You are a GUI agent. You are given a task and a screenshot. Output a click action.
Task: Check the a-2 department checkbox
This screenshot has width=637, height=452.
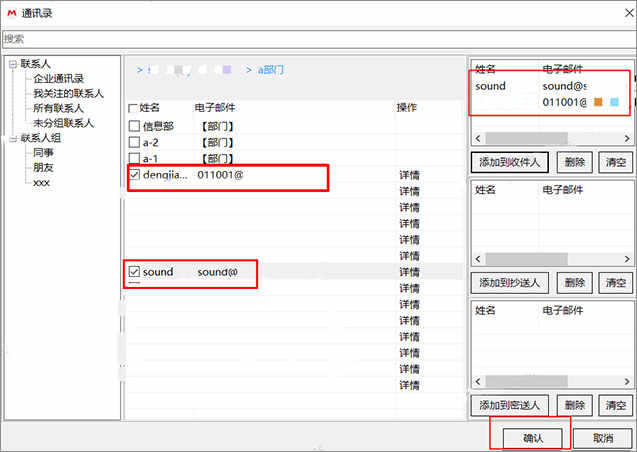pos(134,142)
